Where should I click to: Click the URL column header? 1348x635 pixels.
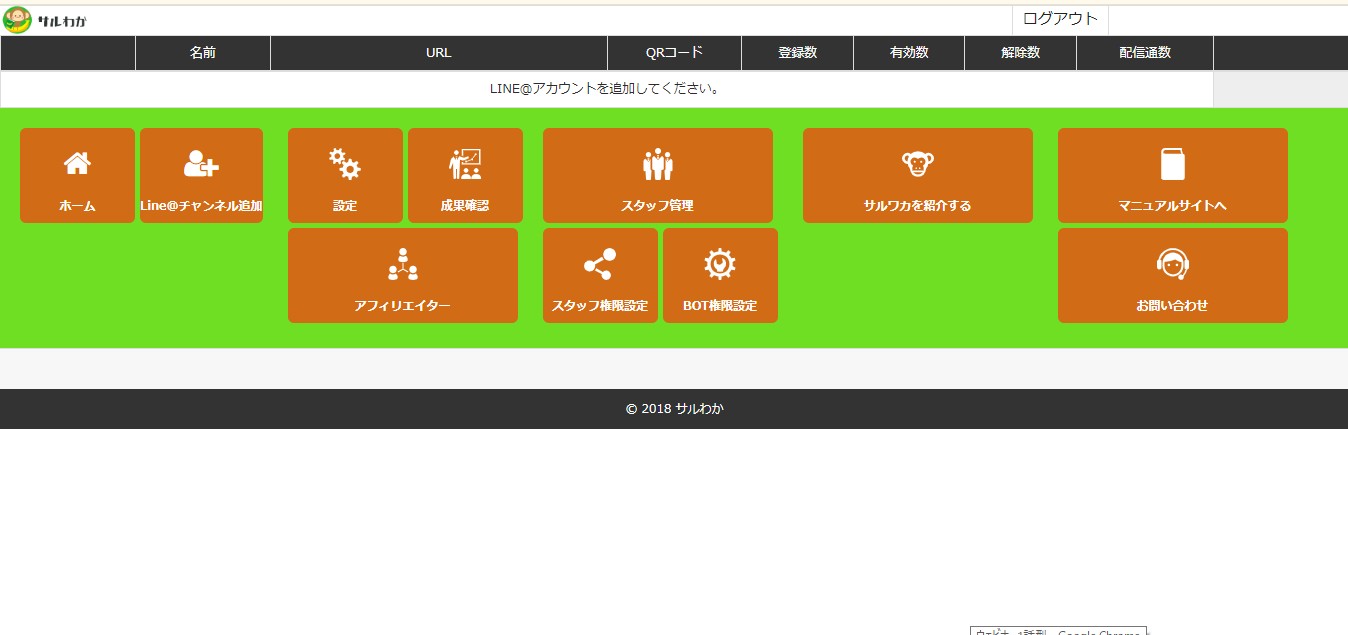tap(439, 53)
